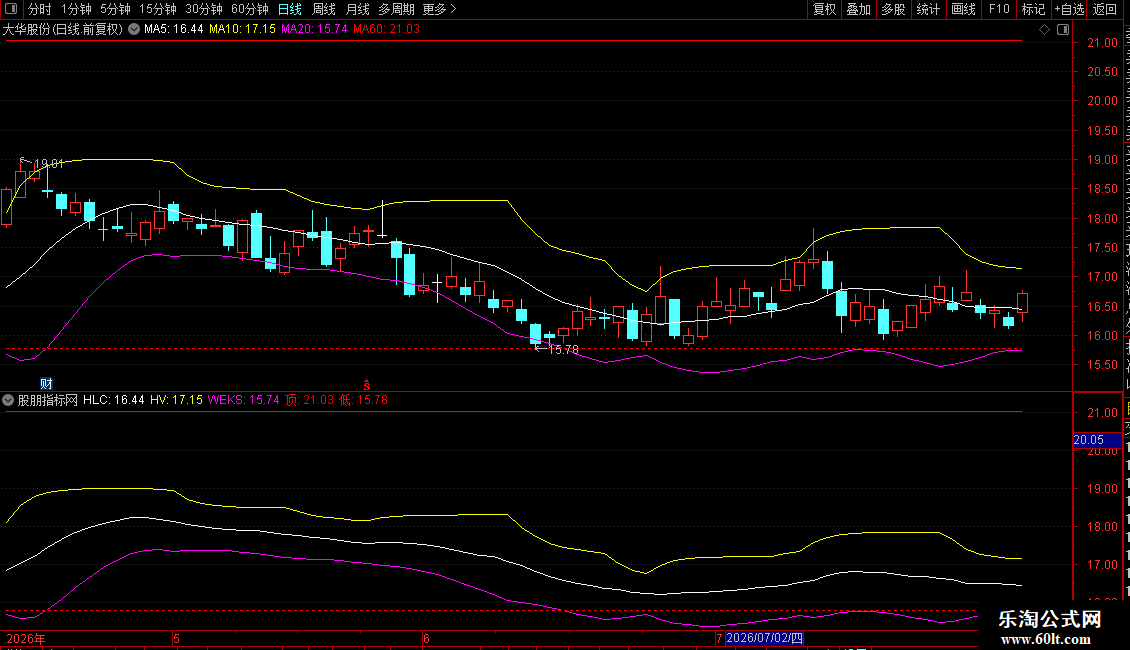The width and height of the screenshot is (1130, 650).
Task: Click the 15.78 low price label
Action: 564,350
